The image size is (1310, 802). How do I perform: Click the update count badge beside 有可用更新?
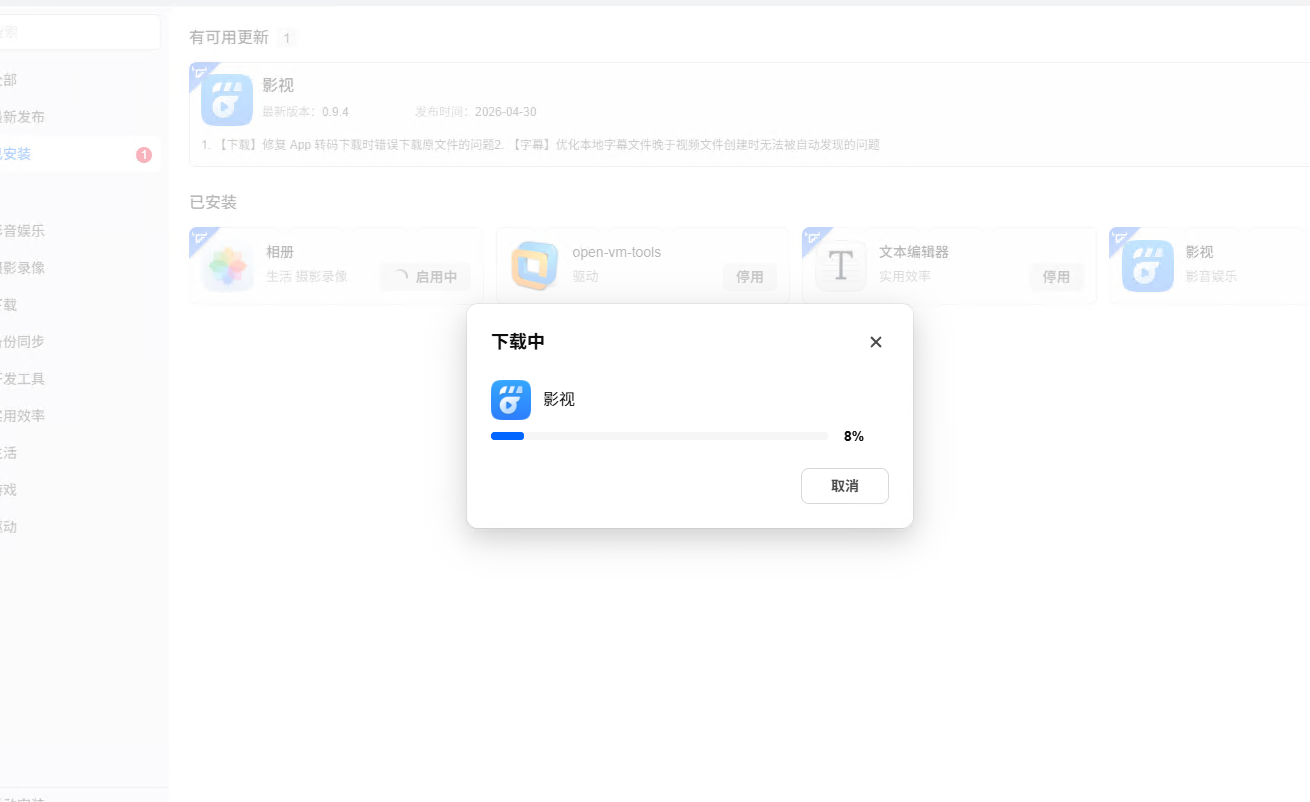click(x=287, y=38)
